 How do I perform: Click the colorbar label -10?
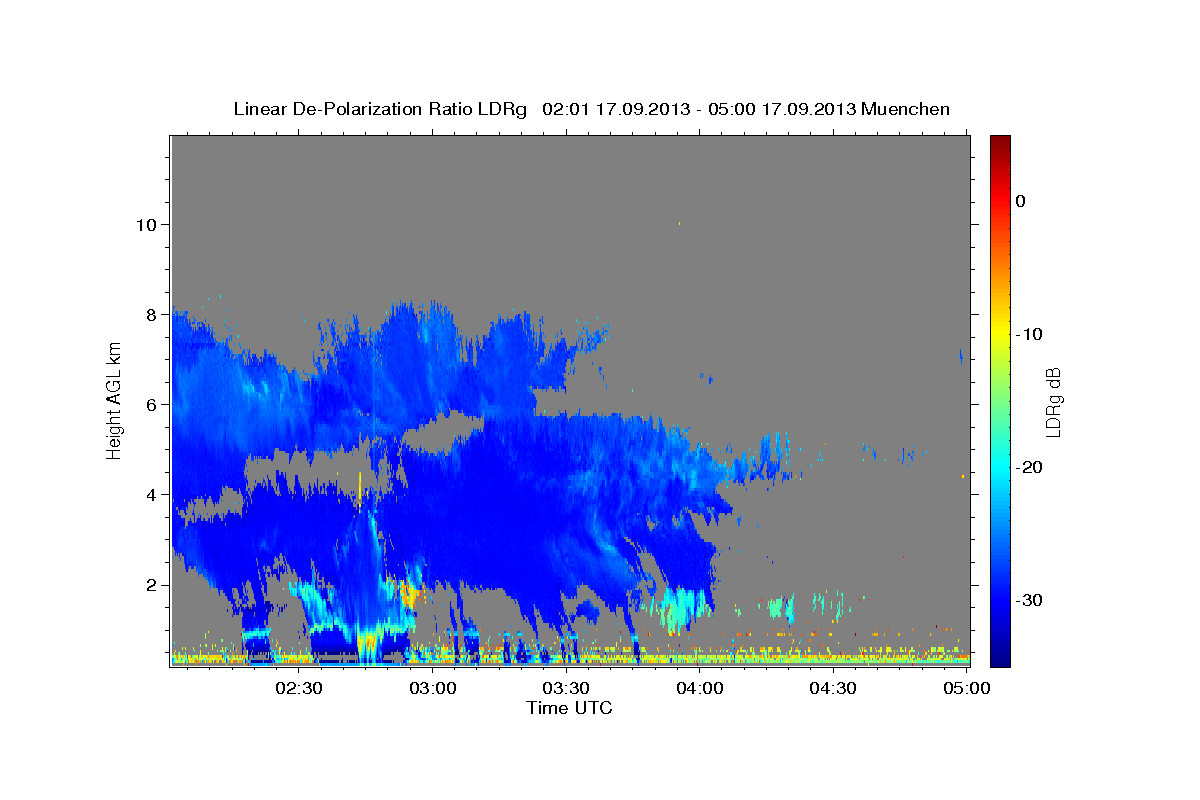[1030, 334]
